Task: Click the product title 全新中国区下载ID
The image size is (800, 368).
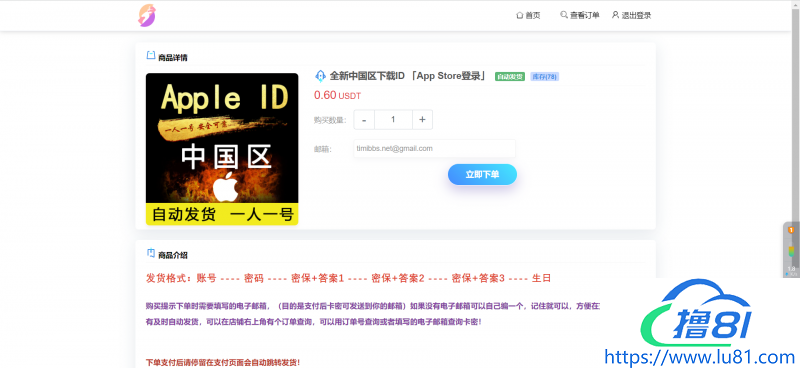Action: 367,76
